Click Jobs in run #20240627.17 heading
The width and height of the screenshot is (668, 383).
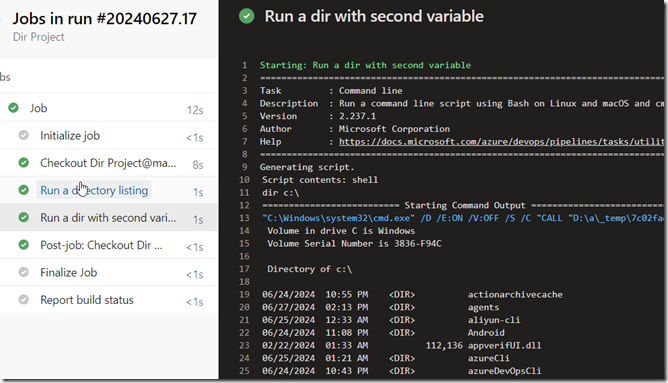(105, 19)
